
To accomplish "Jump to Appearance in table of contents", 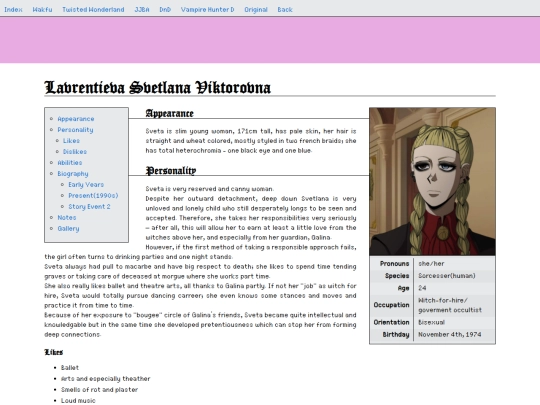I will click(x=76, y=119).
